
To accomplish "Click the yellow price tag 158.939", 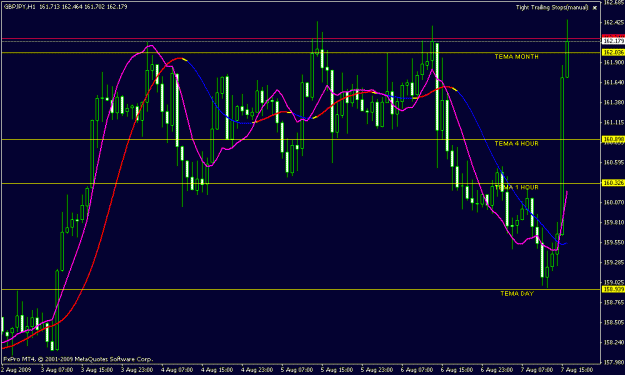I will 613,289.
